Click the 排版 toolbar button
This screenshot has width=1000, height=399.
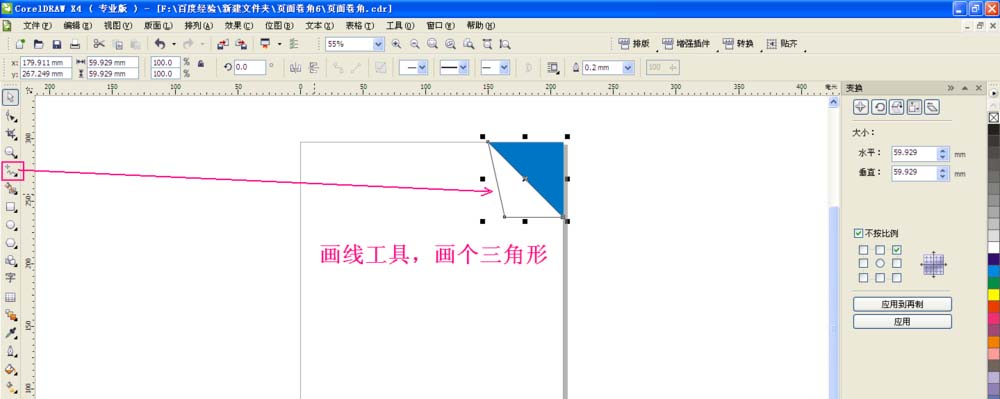pos(634,44)
